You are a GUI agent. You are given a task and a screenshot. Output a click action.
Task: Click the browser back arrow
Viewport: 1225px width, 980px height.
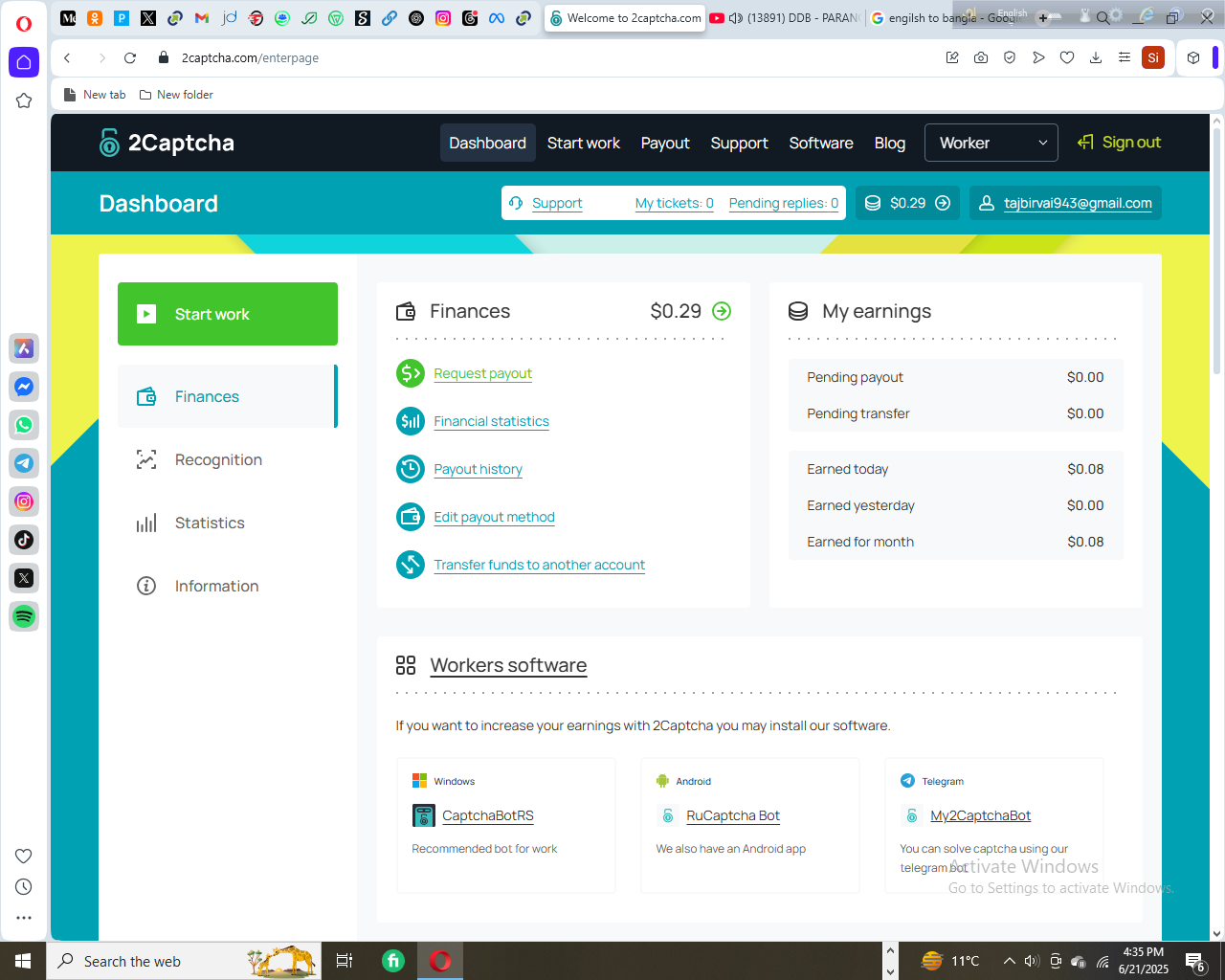coord(67,57)
